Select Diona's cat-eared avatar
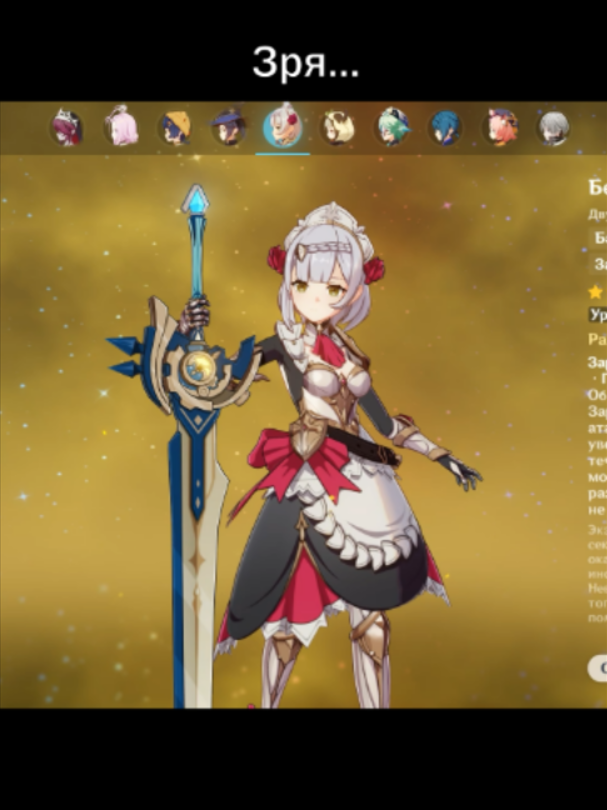The height and width of the screenshot is (810, 607). click(500, 127)
